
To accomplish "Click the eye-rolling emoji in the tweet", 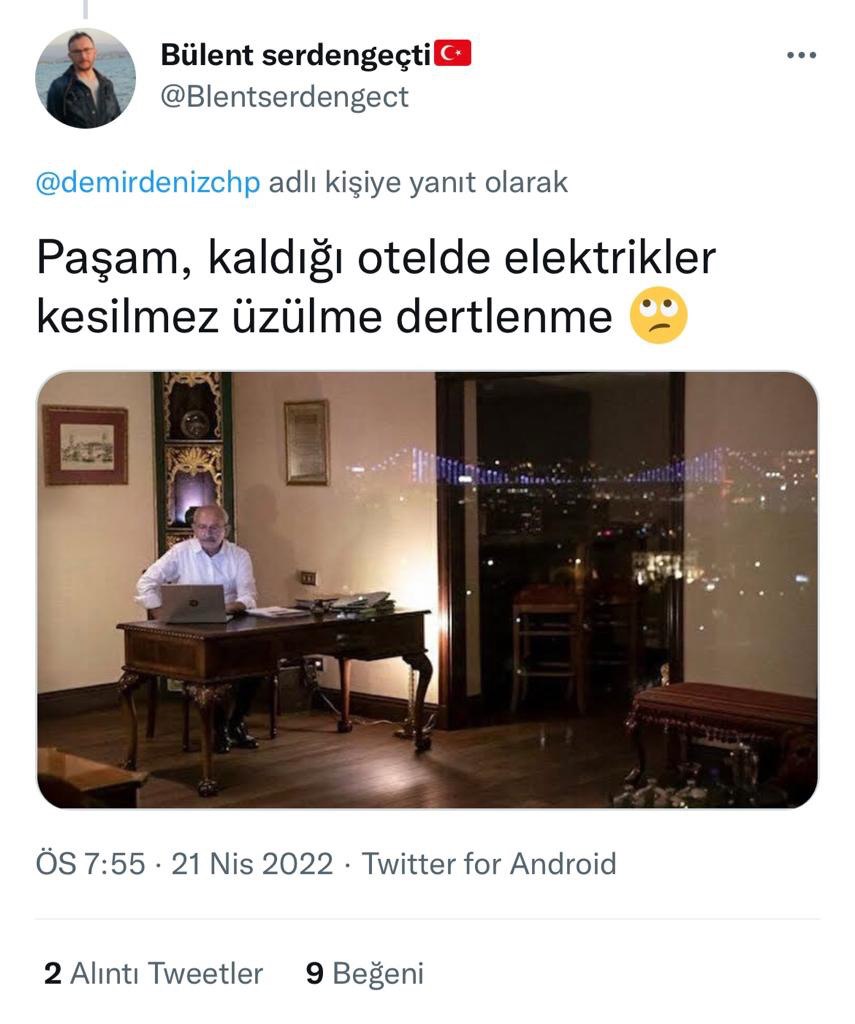I will pyautogui.click(x=658, y=316).
